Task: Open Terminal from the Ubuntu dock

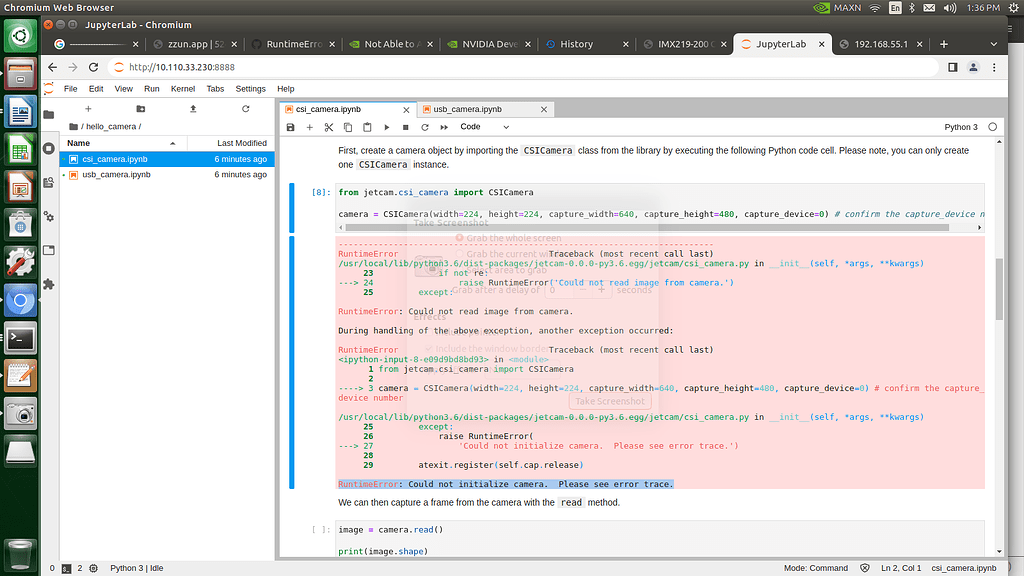Action: tap(20, 337)
